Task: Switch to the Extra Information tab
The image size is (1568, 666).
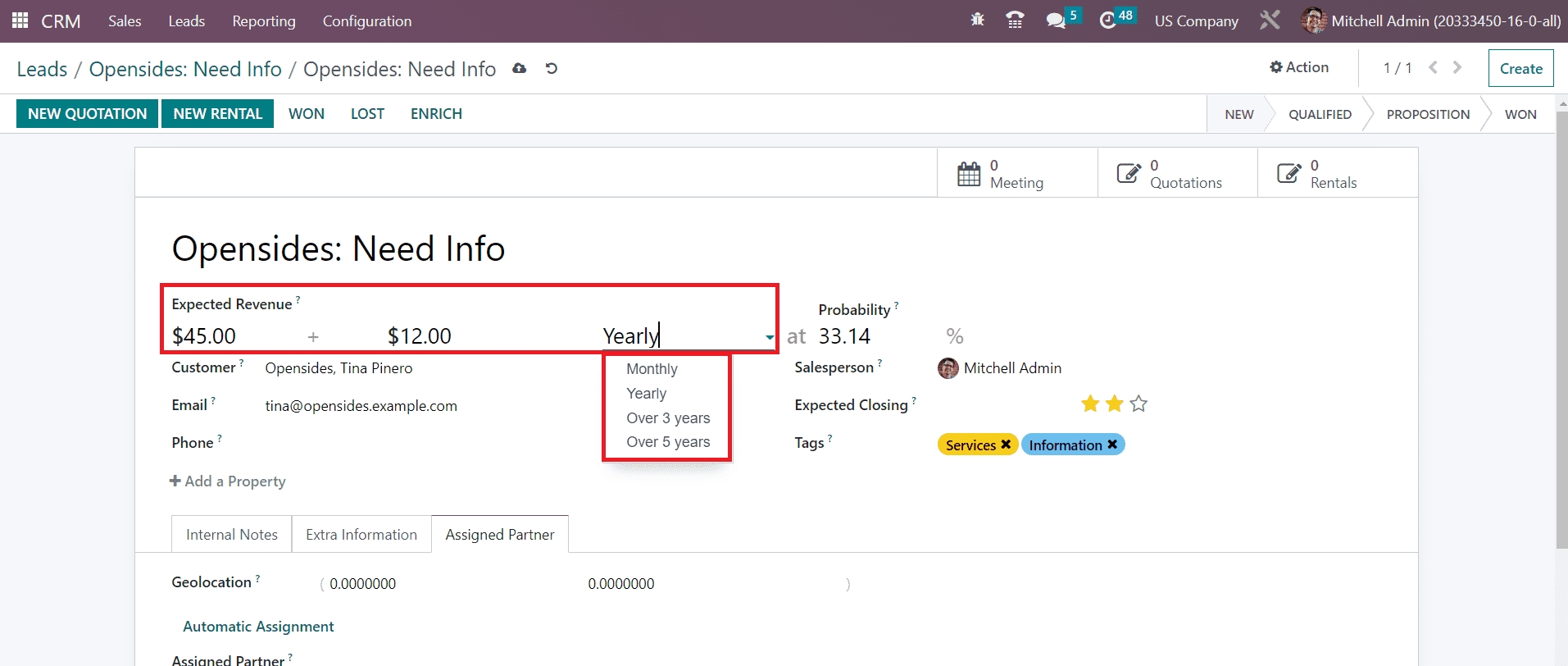Action: [x=361, y=535]
